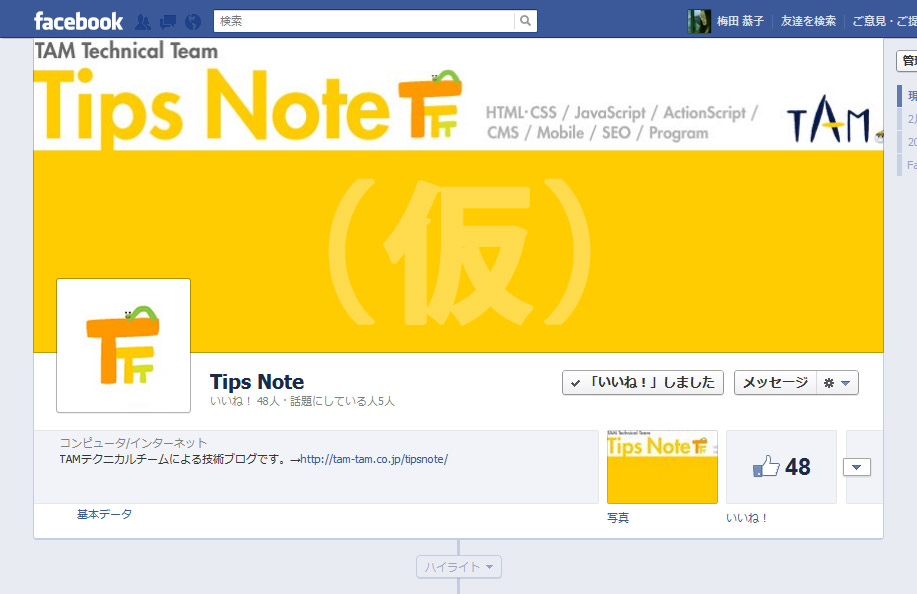
Task: Click the いいね！ label link
Action: (x=746, y=518)
